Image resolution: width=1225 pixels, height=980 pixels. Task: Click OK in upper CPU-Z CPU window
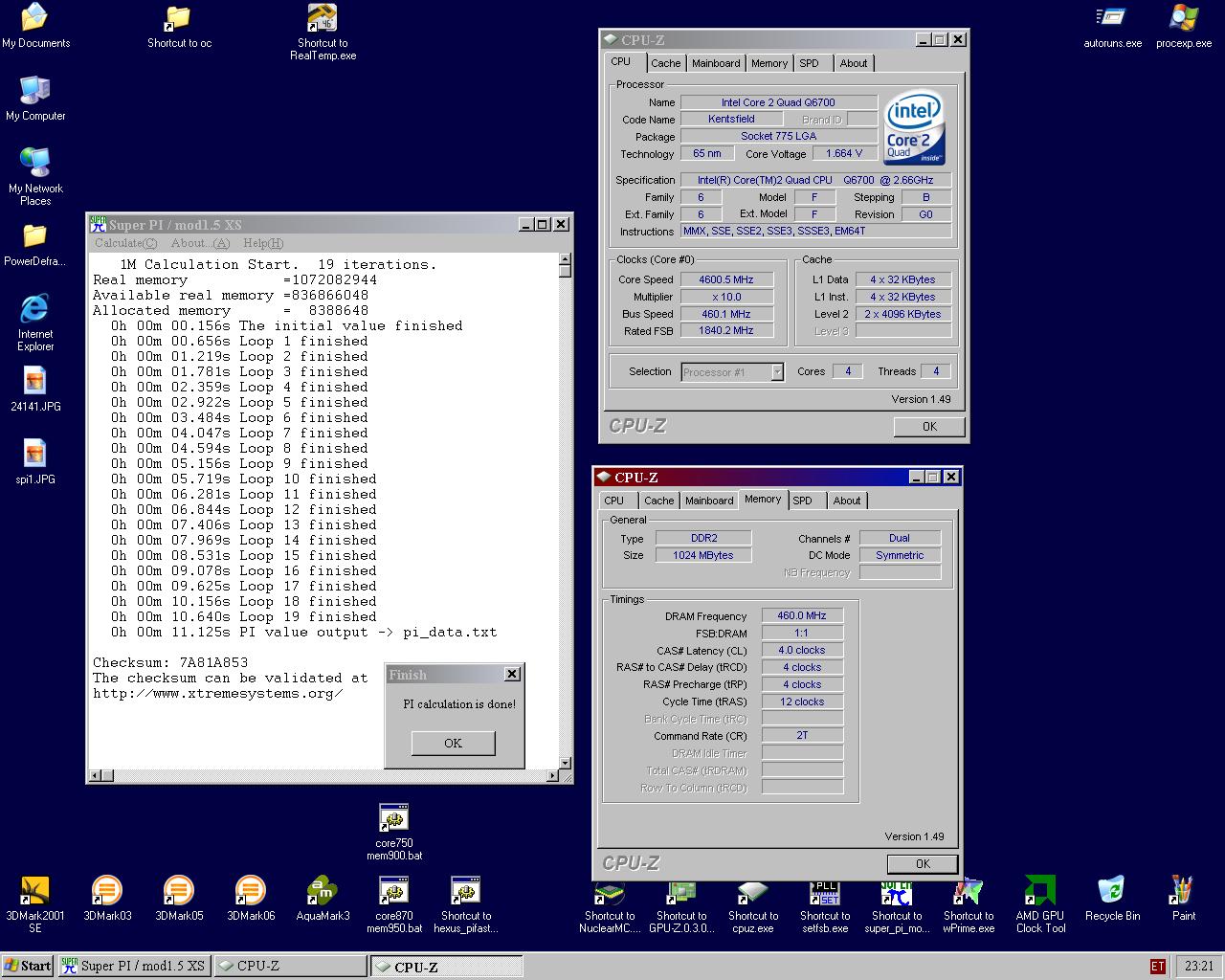pyautogui.click(x=929, y=427)
